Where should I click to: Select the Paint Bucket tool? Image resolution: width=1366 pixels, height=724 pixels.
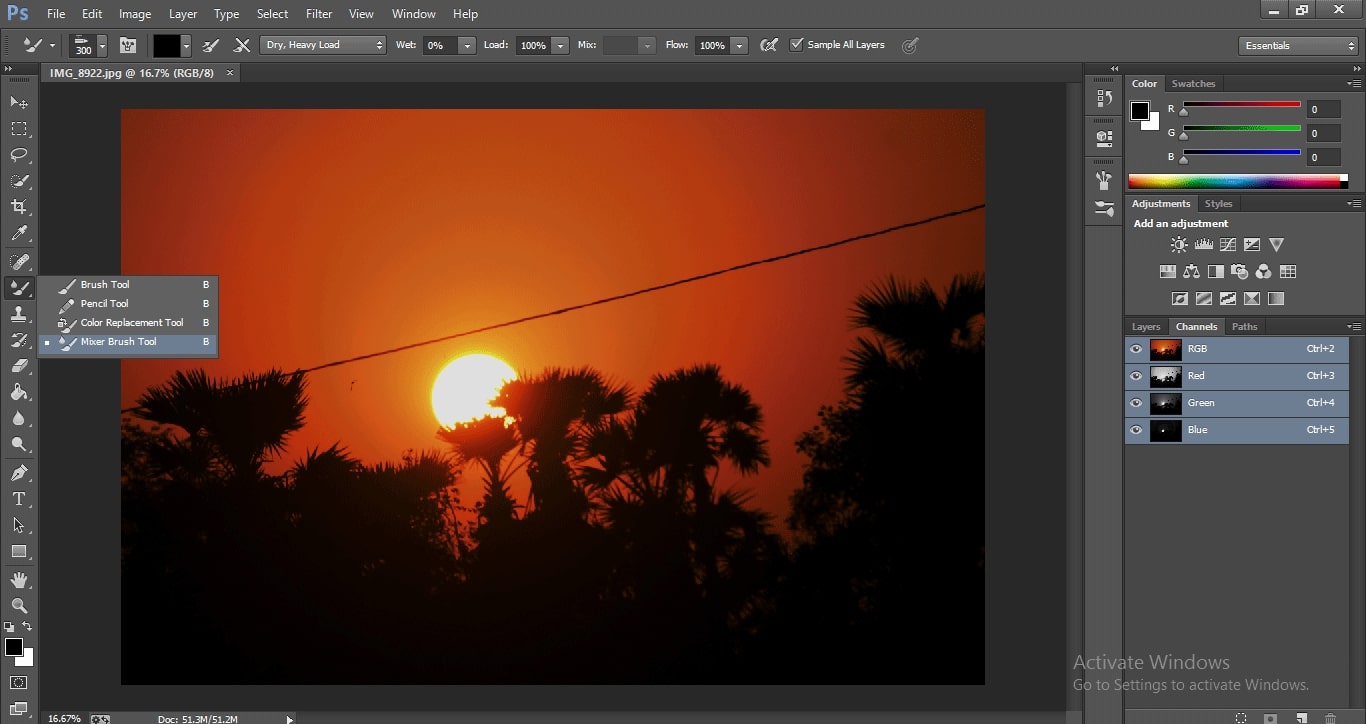tap(19, 392)
